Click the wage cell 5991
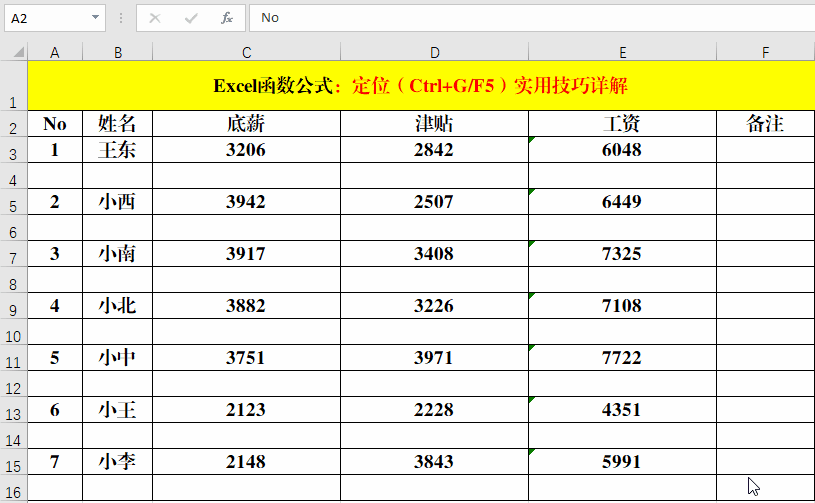 click(623, 461)
